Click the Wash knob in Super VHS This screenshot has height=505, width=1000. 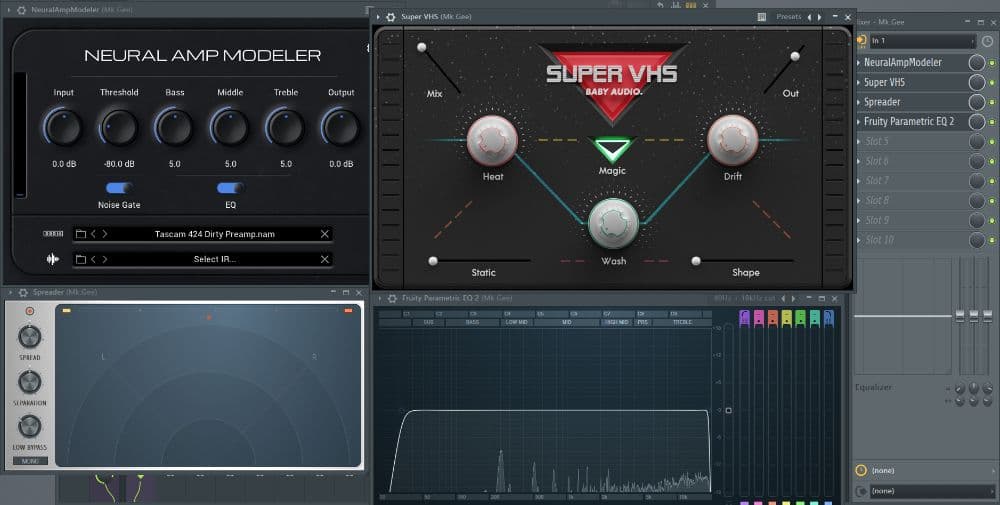pos(613,223)
